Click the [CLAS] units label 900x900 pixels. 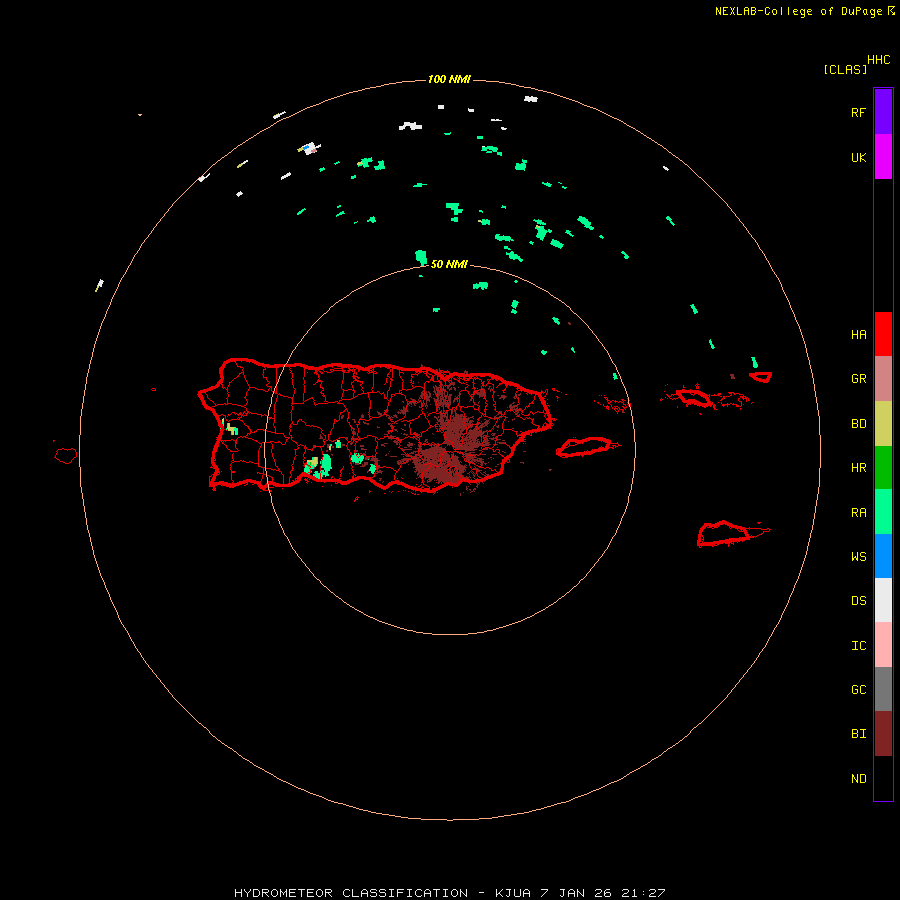point(845,69)
